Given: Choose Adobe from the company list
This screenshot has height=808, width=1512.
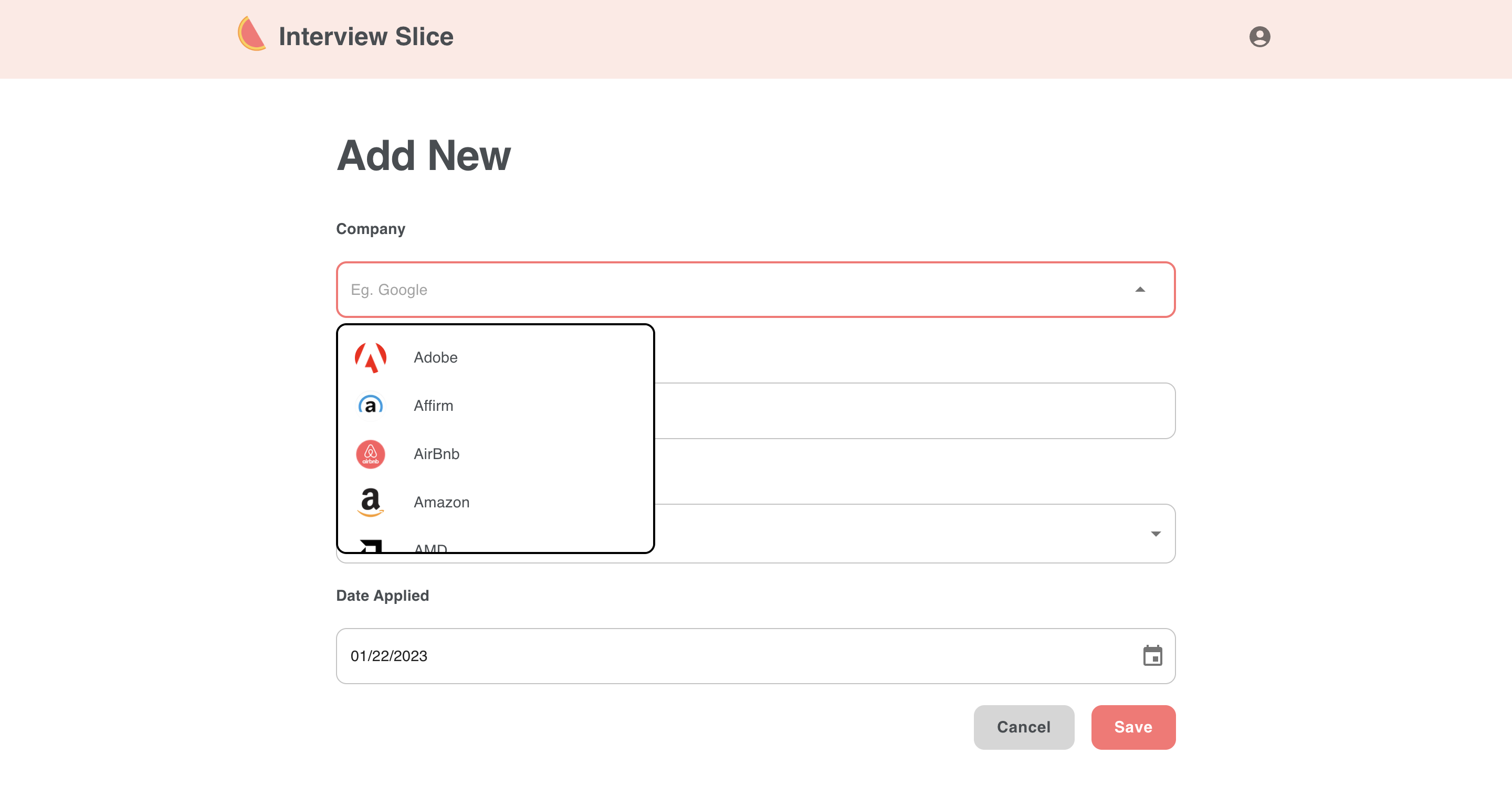Looking at the screenshot, I should coord(496,357).
